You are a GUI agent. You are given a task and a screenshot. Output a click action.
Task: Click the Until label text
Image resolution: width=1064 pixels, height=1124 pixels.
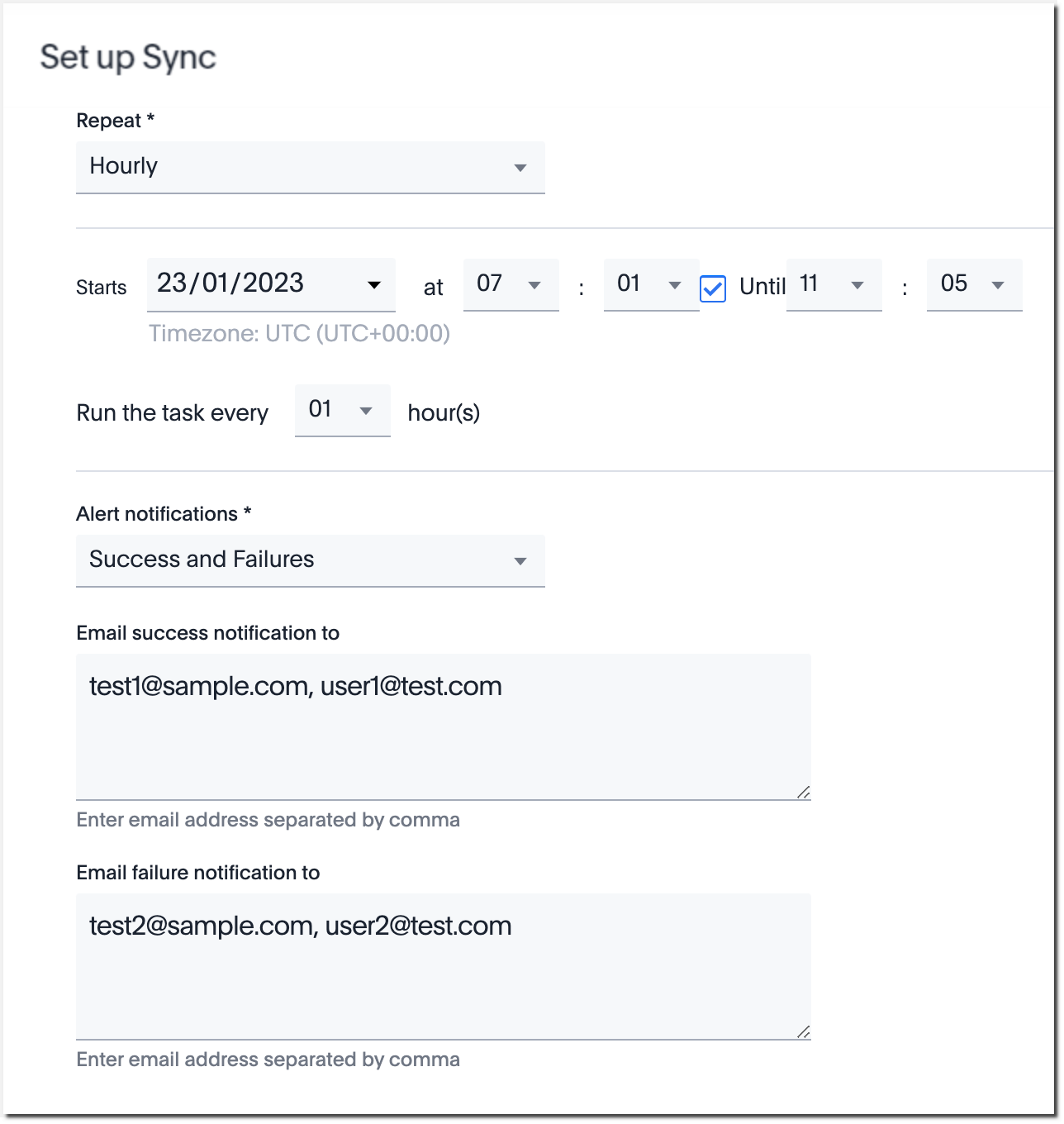click(762, 287)
